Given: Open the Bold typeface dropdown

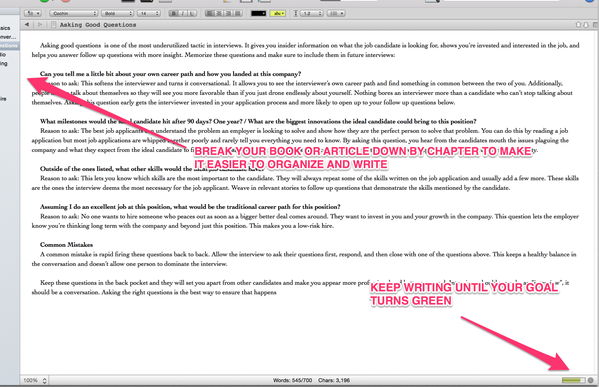Looking at the screenshot, I should click(x=117, y=13).
